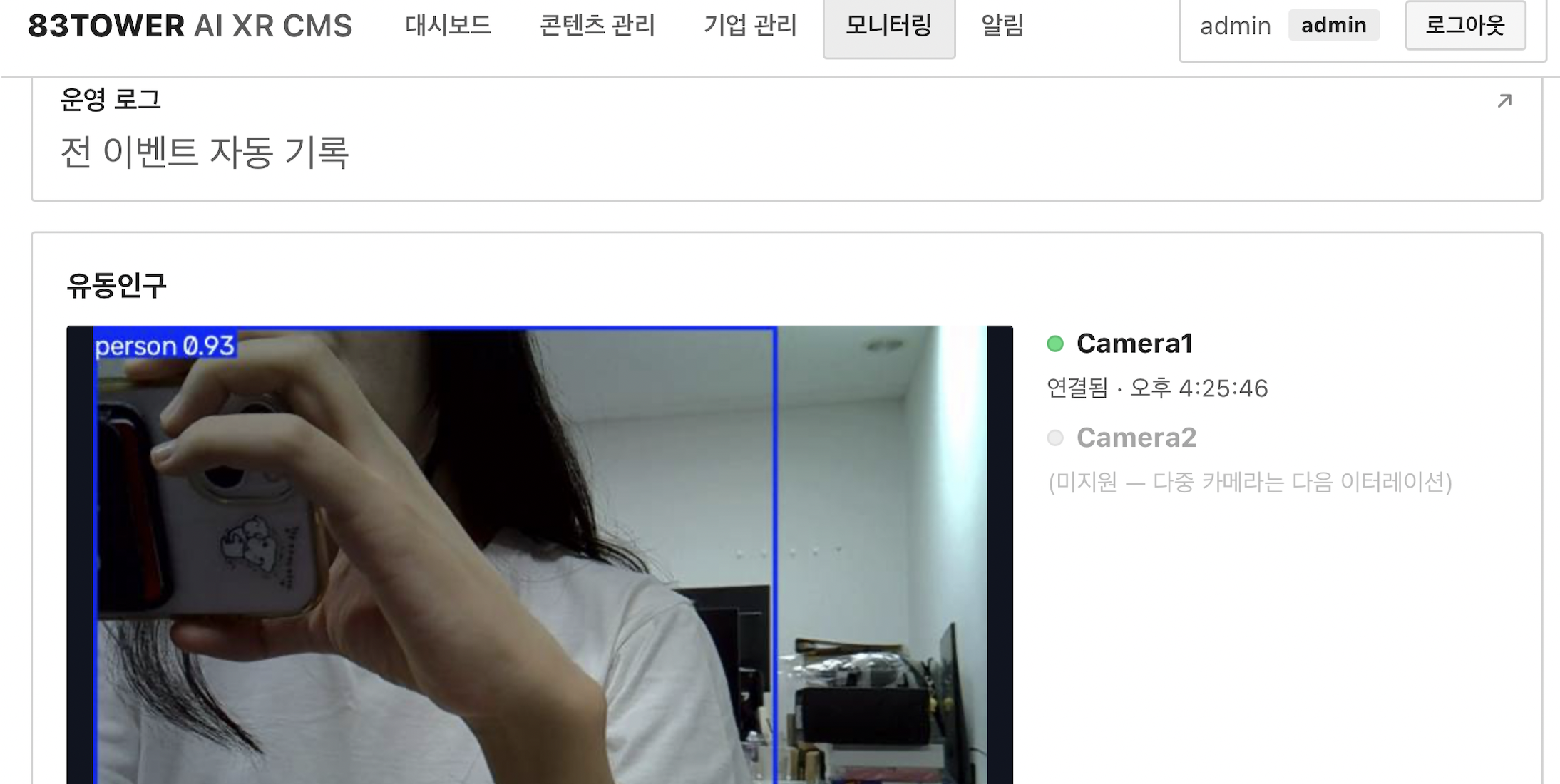Click the admin username text
Screen dimensions: 1560x784
[1236, 26]
